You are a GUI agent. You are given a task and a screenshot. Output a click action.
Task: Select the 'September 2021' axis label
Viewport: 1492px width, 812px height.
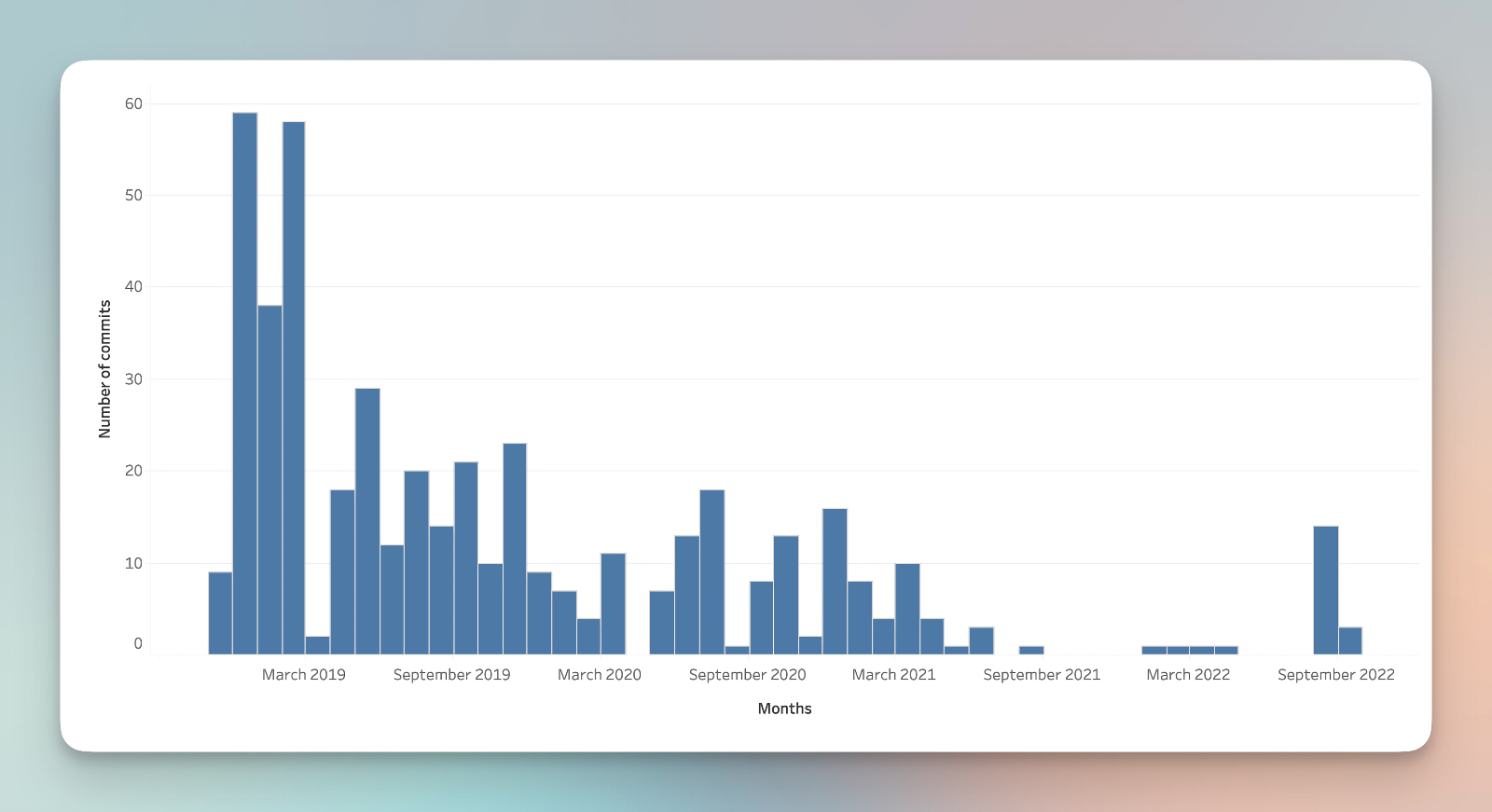click(x=1042, y=675)
